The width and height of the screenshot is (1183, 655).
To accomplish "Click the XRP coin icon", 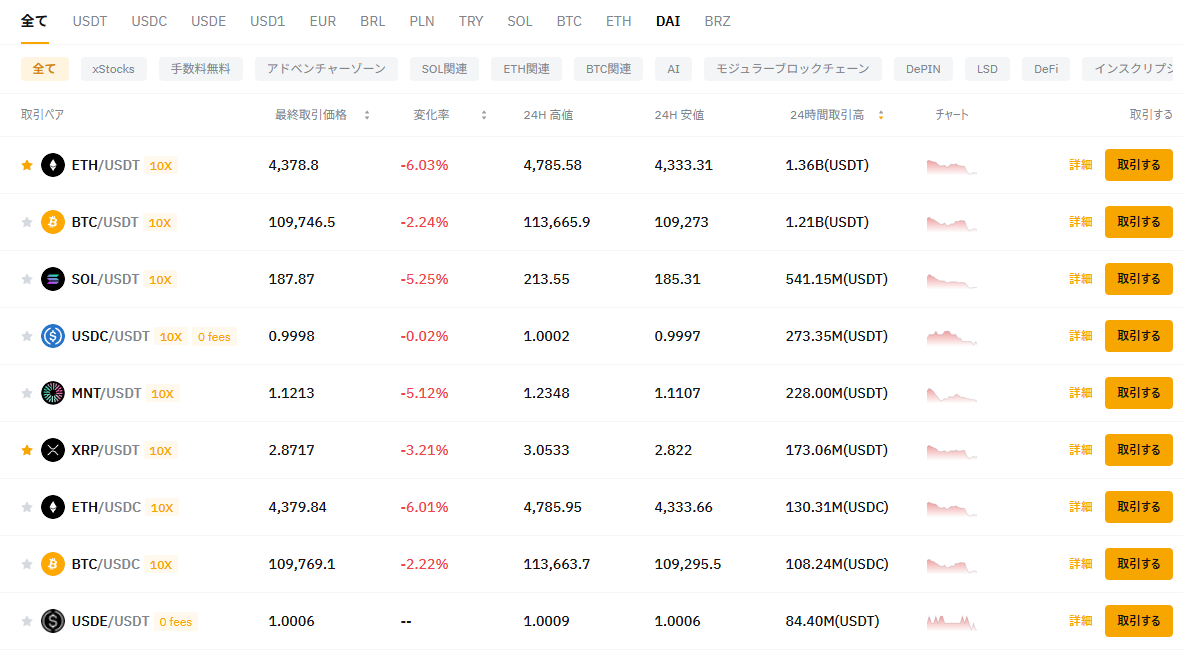I will click(x=53, y=450).
